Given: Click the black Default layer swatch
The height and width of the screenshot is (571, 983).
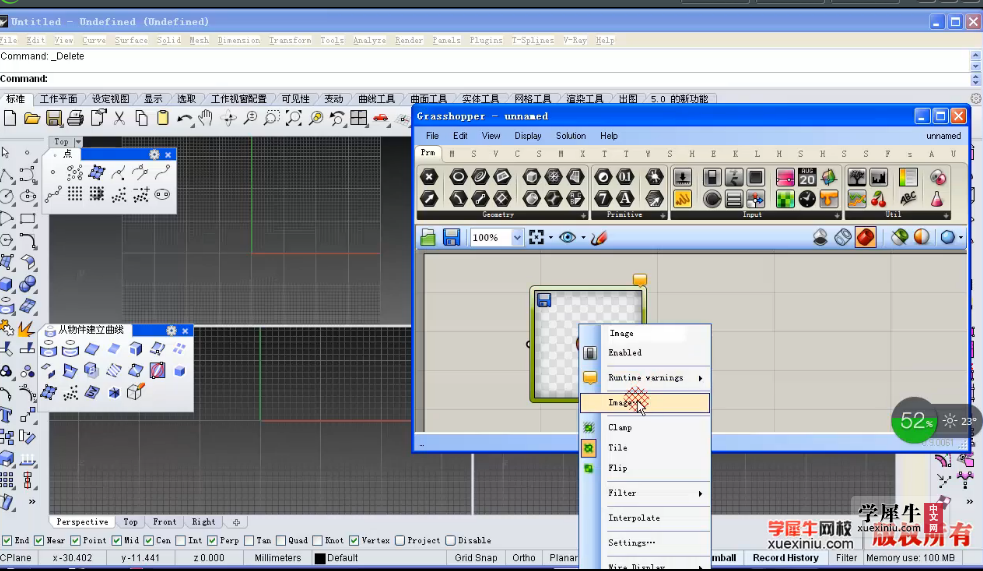Looking at the screenshot, I should point(320,558).
